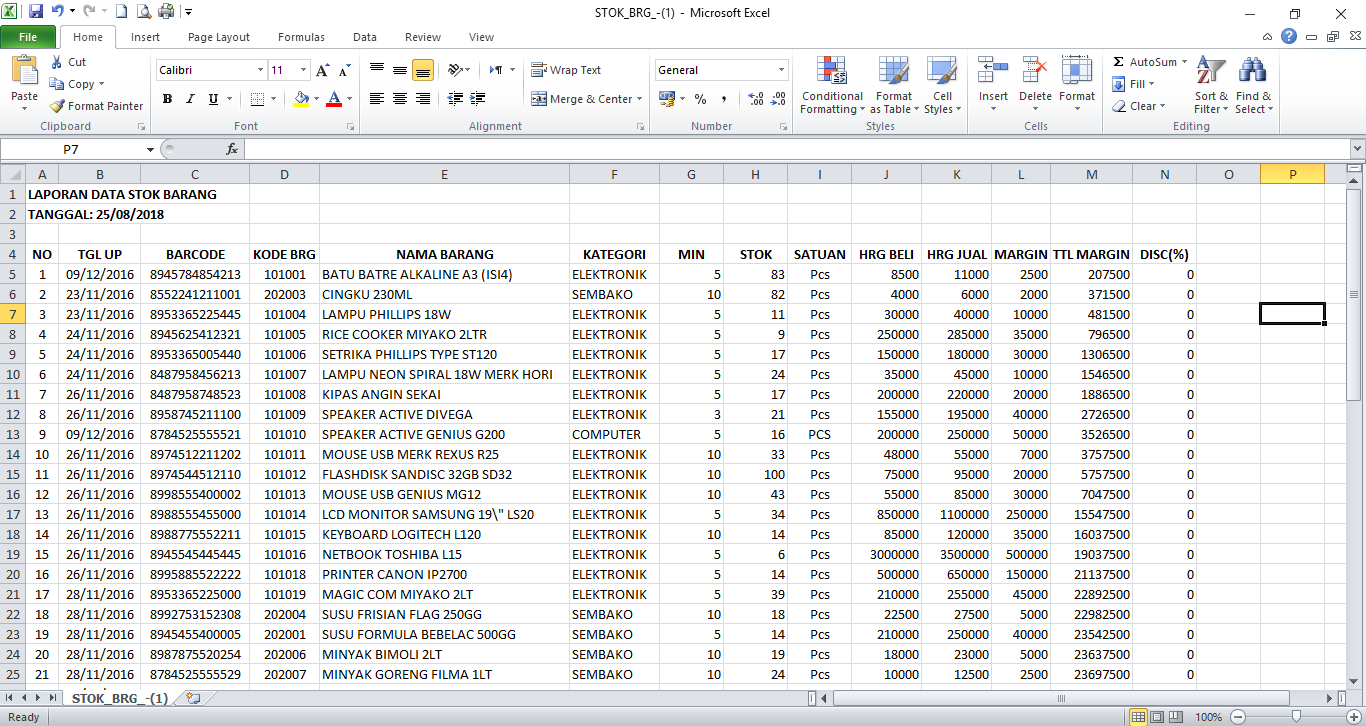Image resolution: width=1366 pixels, height=726 pixels.
Task: Increase decimal places
Action: coord(755,99)
